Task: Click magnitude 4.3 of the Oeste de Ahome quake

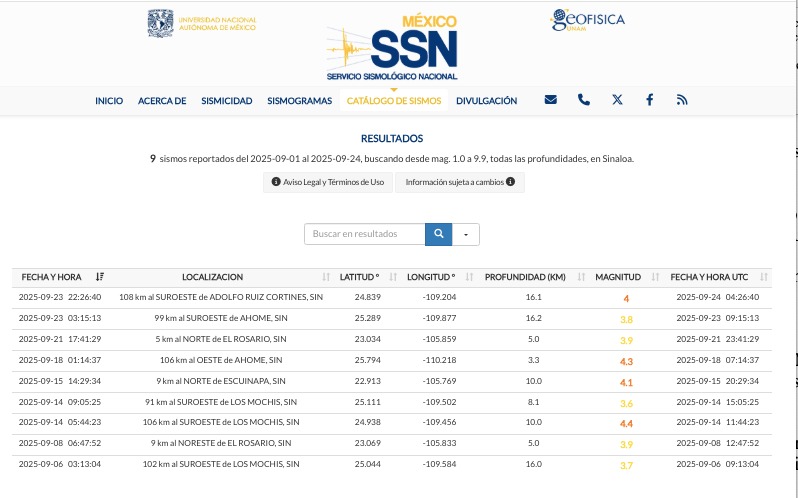Action: point(626,362)
